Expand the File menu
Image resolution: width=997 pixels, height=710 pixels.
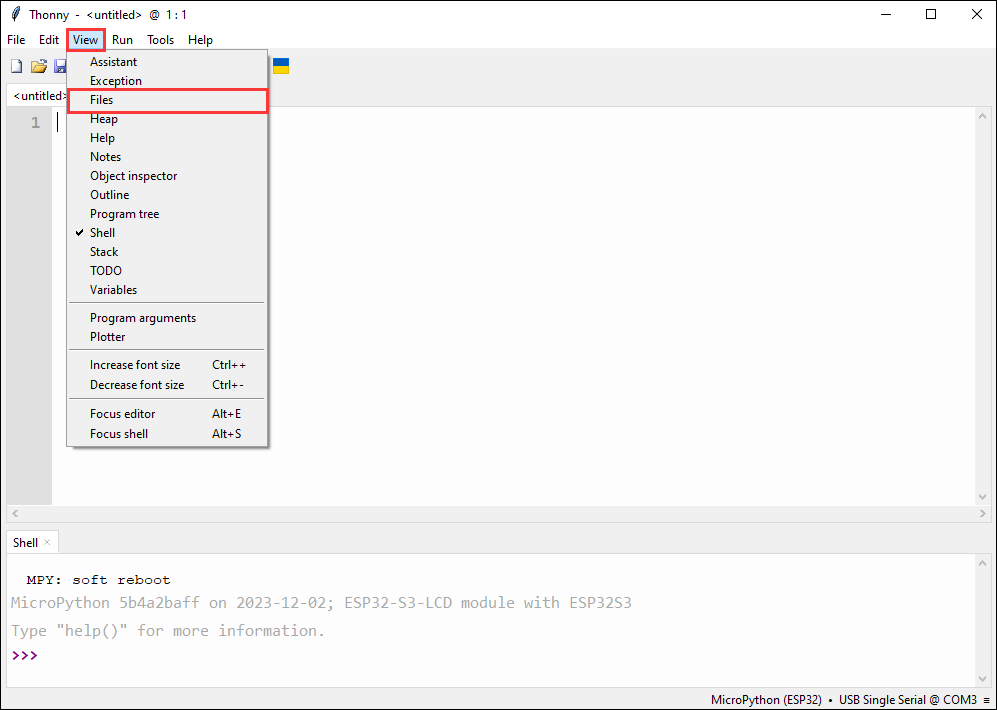coord(16,40)
